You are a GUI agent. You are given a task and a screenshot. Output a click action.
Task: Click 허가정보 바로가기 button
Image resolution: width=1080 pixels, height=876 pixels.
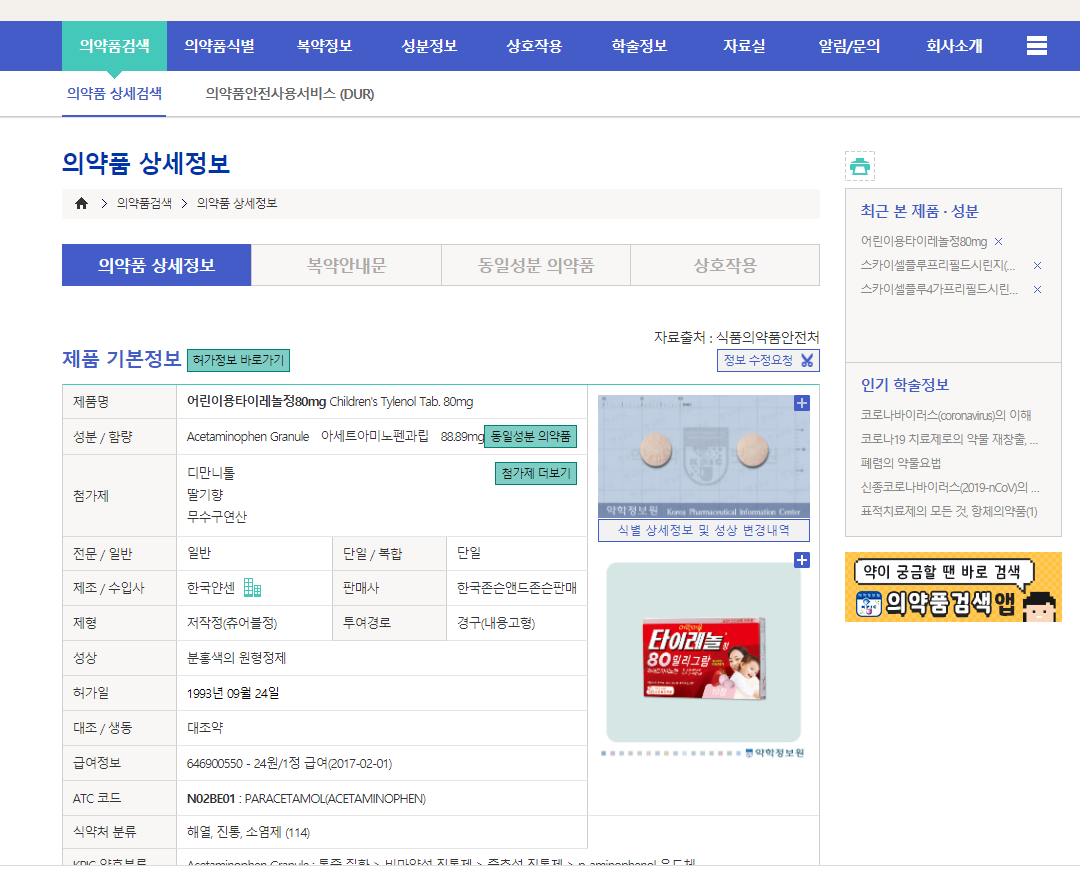pos(238,360)
